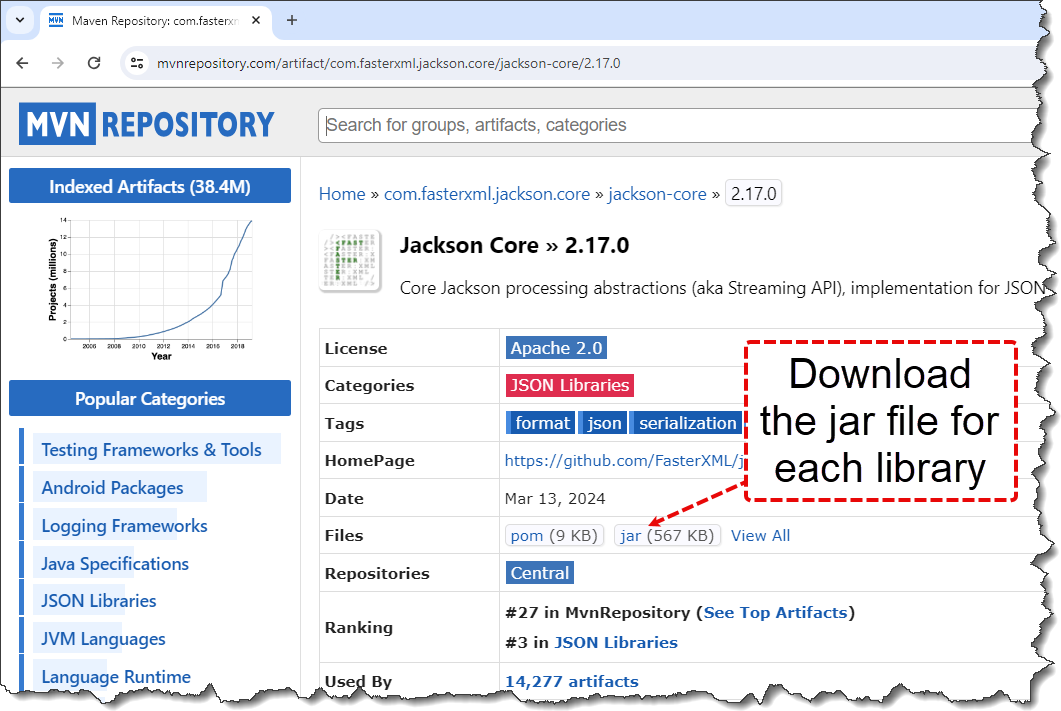Image resolution: width=1061 pixels, height=711 pixels.
Task: Click the Apache 2.0 license badge
Action: pos(556,347)
